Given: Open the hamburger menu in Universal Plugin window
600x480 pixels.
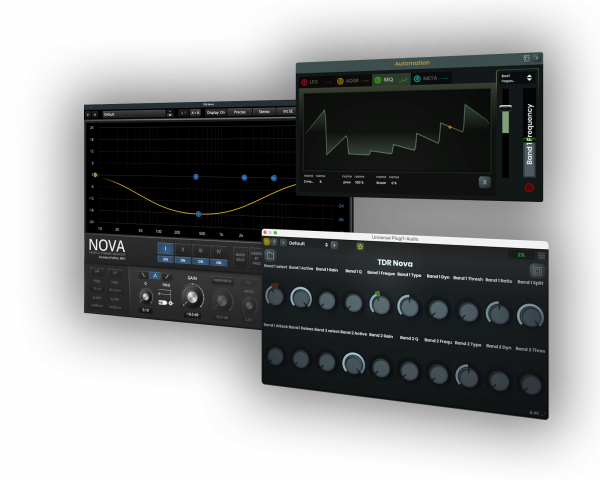Looking at the screenshot, I should click(x=541, y=255).
